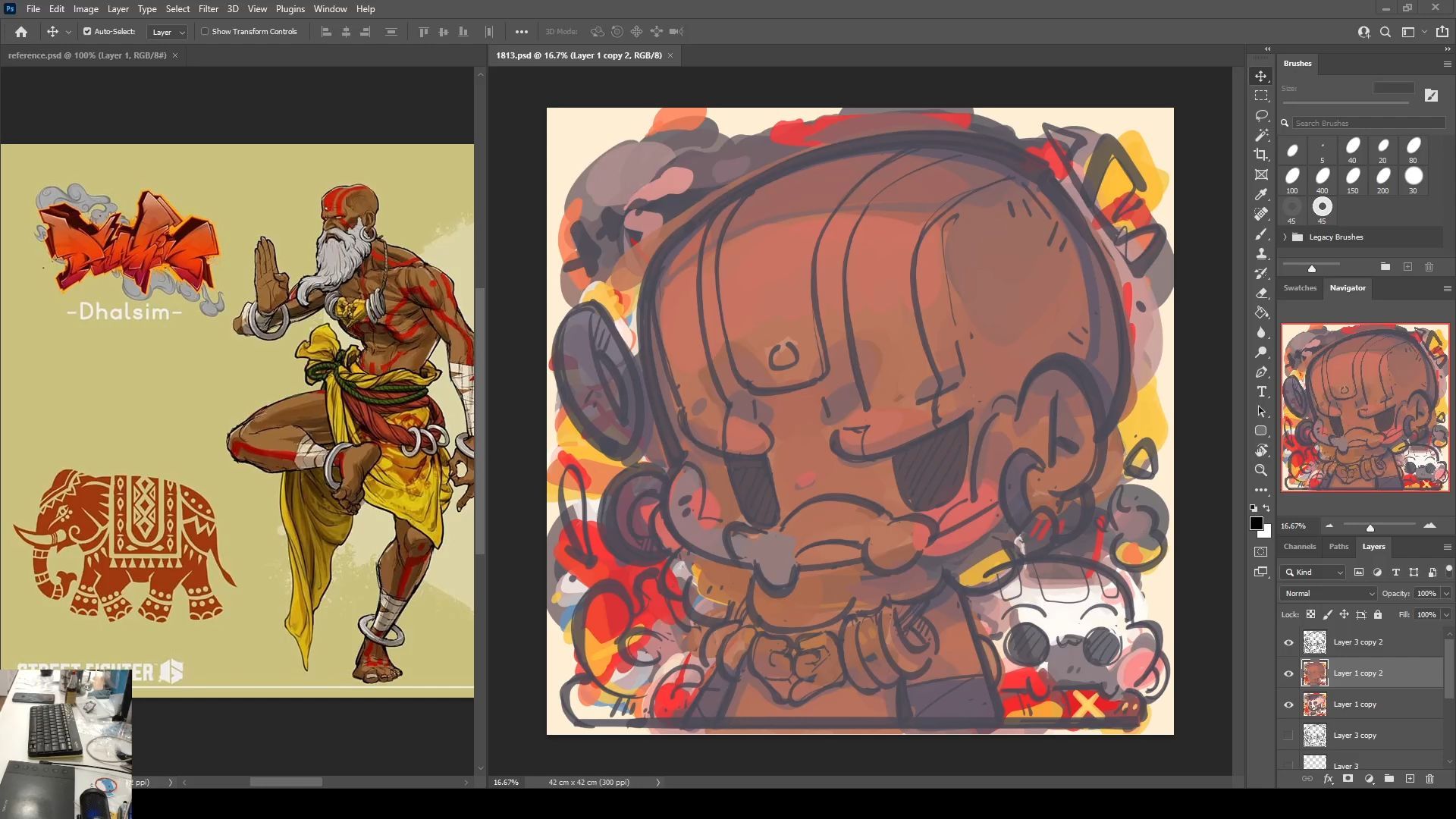
Task: Select the Lasso tool
Action: (x=1261, y=115)
